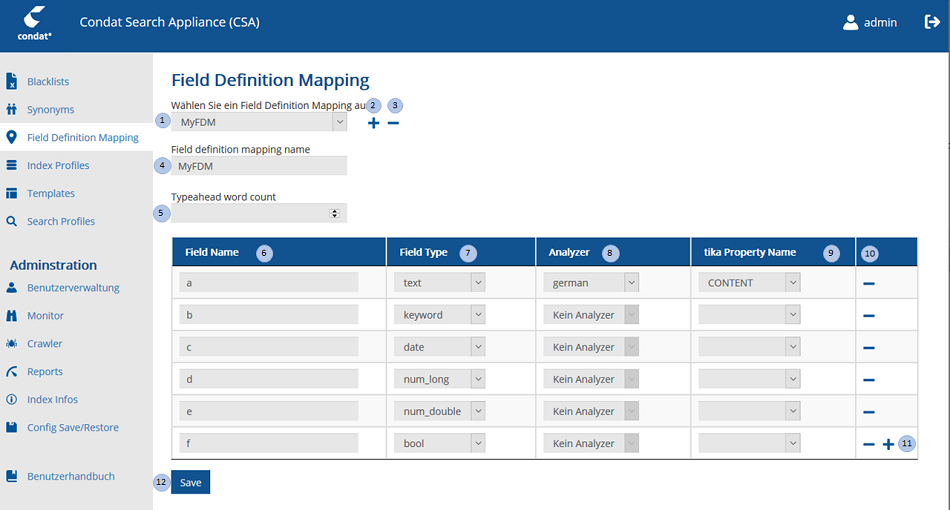Click the Index Infos info icon
The image size is (950, 510).
12,399
